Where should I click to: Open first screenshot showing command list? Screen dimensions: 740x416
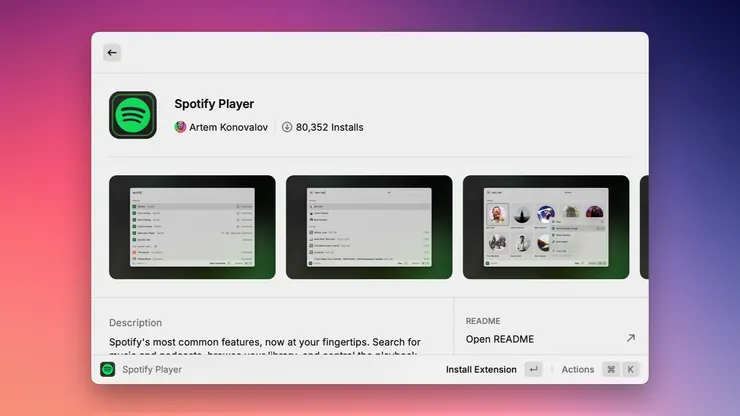192,227
